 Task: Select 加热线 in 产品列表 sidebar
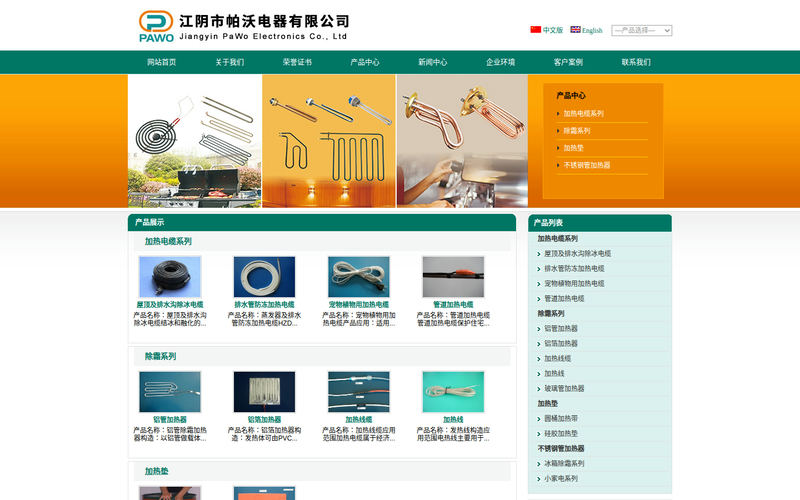(554, 373)
